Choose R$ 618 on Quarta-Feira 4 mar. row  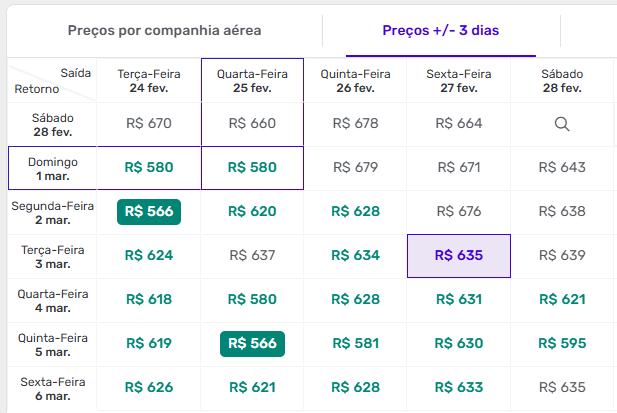point(149,299)
